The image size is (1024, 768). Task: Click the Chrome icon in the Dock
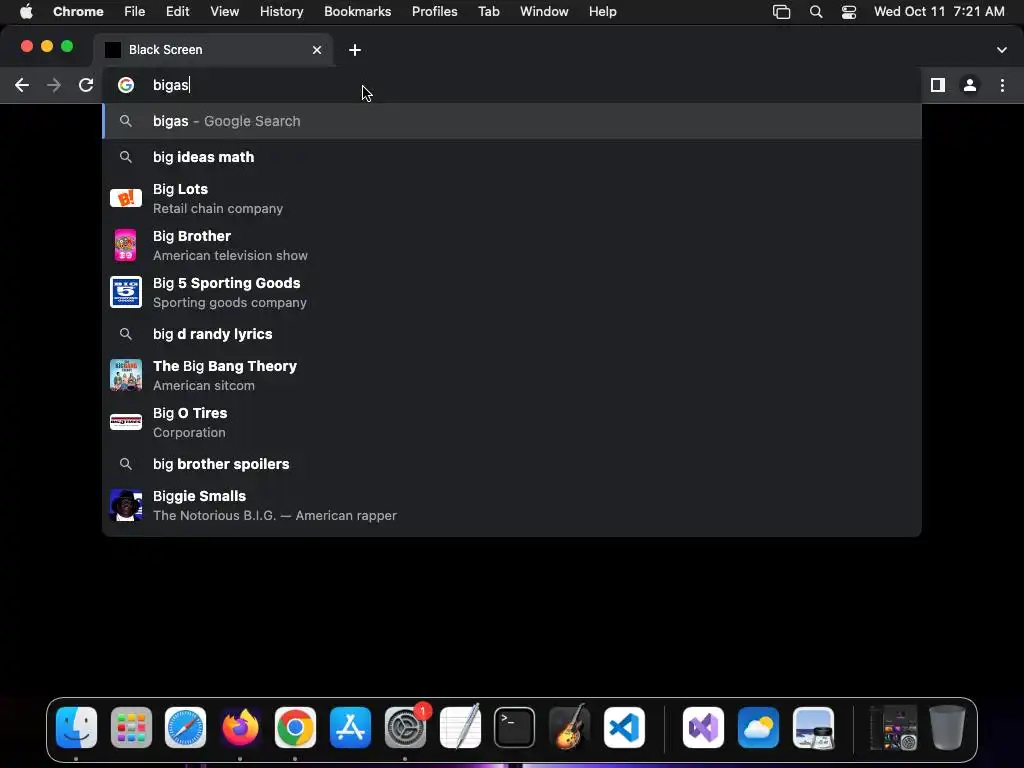coord(295,727)
